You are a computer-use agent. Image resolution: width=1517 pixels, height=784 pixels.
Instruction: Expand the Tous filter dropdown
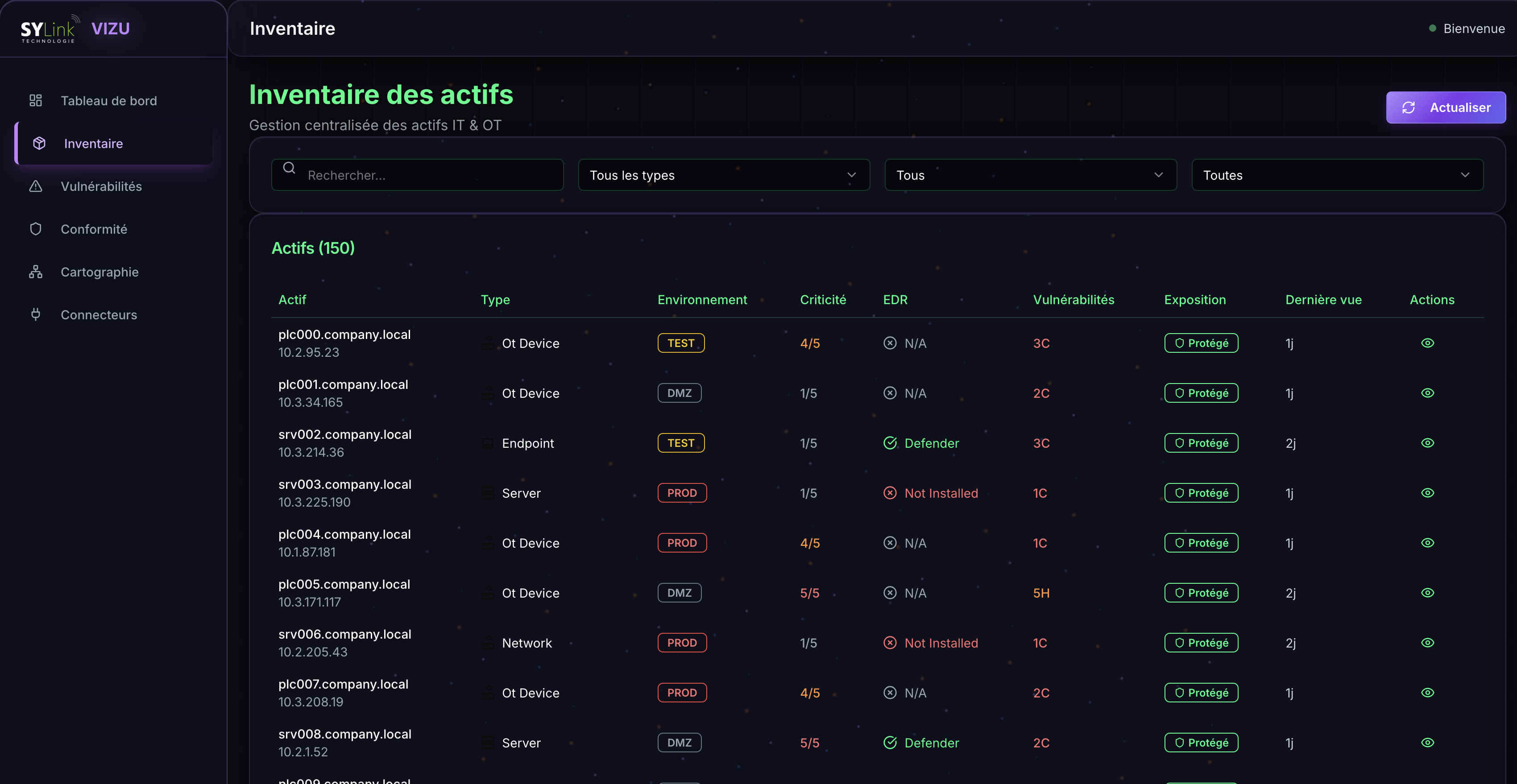[x=1030, y=175]
